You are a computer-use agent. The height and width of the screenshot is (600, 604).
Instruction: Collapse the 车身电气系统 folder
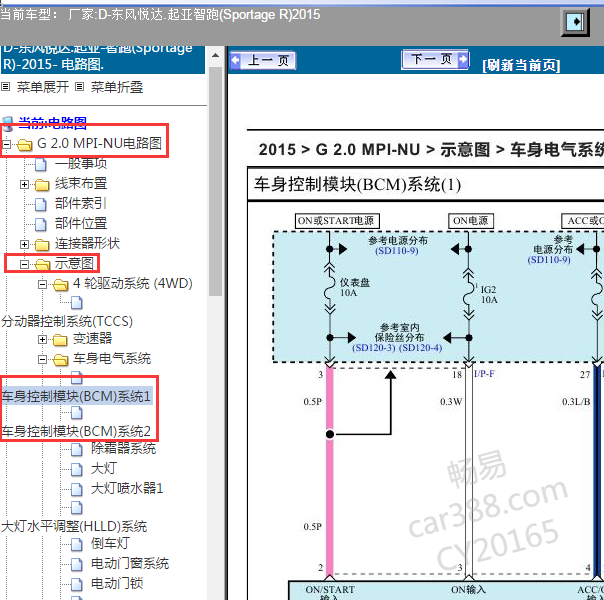pos(42,360)
